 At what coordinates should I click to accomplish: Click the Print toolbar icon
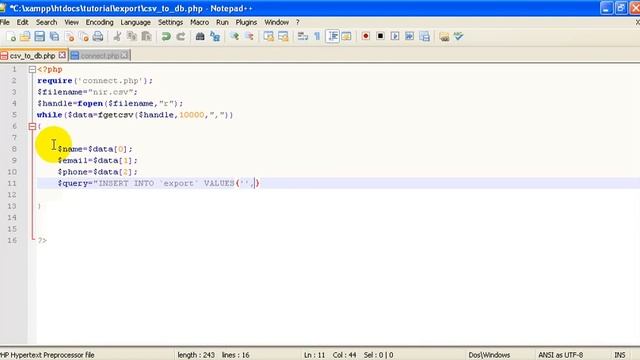98,37
